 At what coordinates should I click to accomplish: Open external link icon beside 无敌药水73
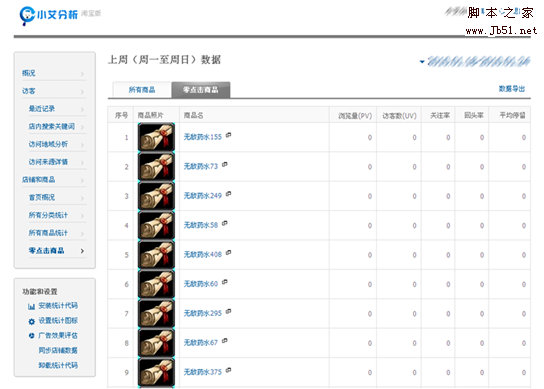click(x=225, y=164)
